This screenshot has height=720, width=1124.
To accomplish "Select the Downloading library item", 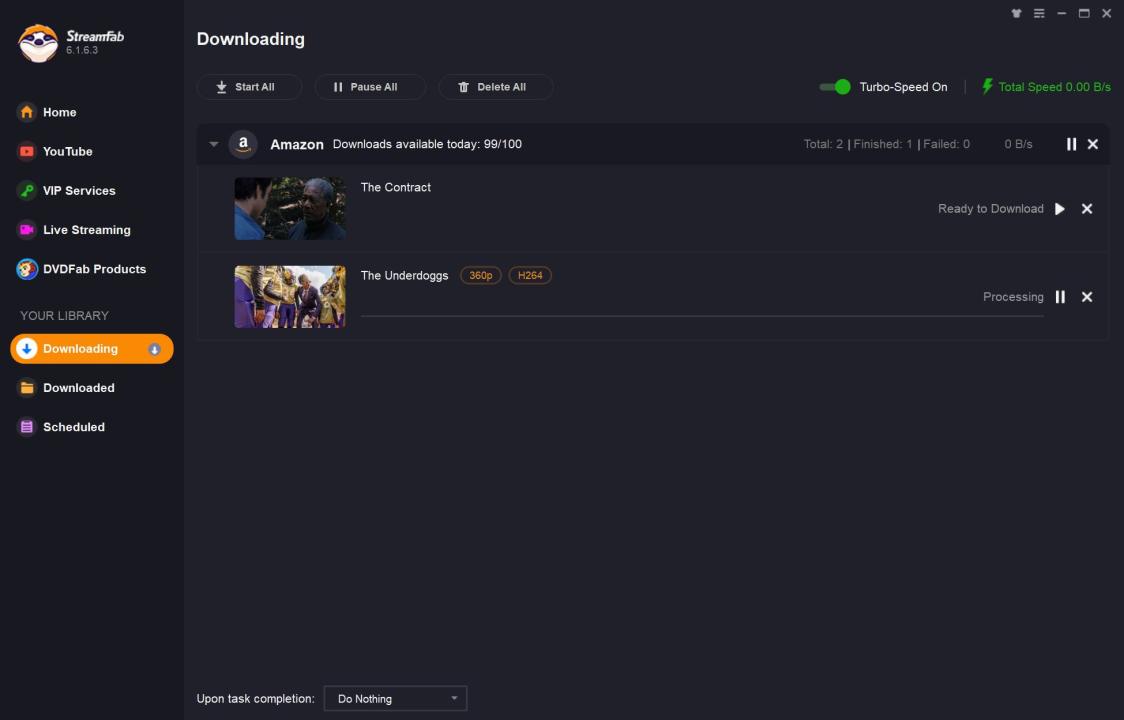I will click(92, 349).
